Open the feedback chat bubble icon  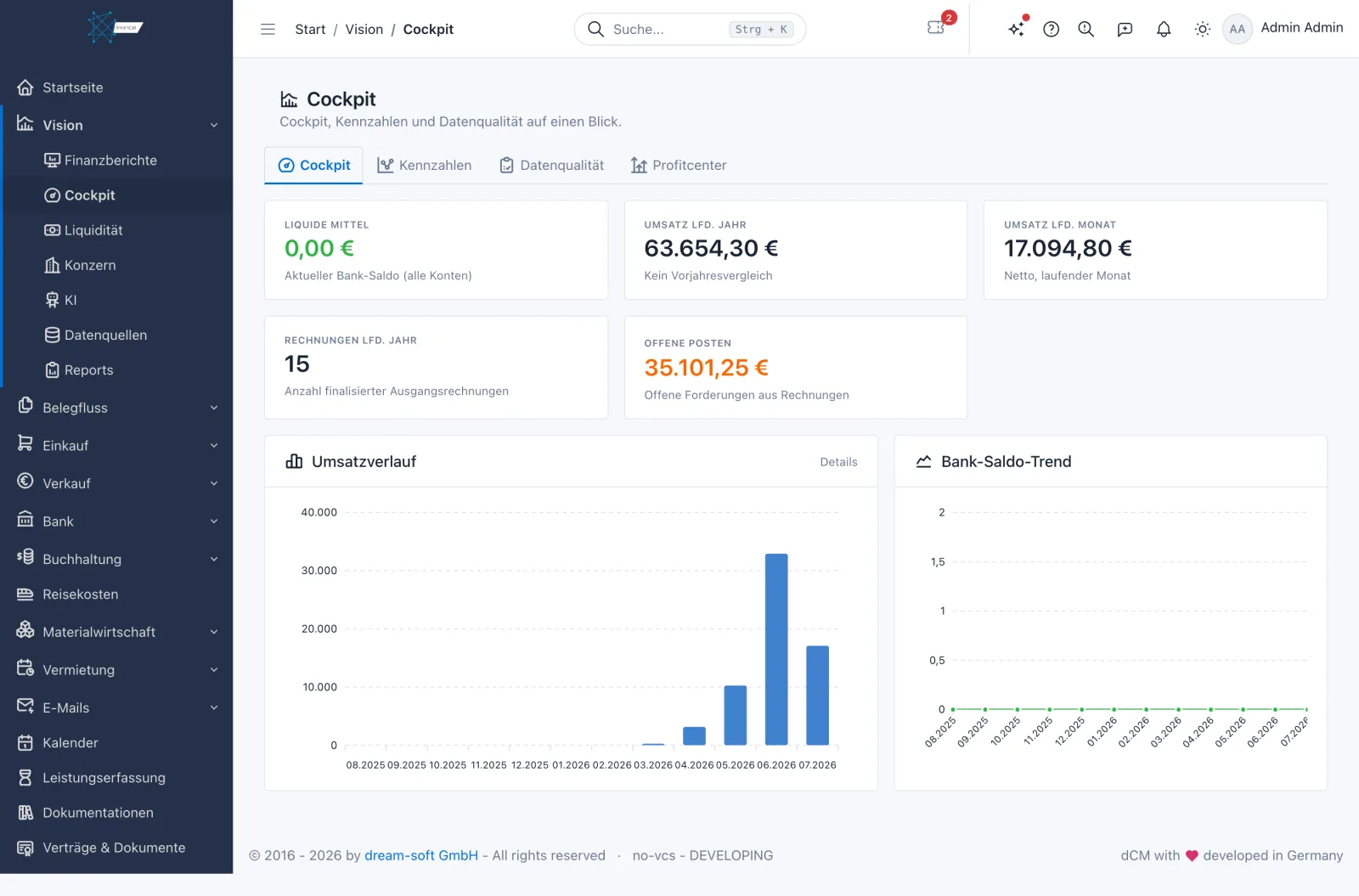click(1125, 29)
